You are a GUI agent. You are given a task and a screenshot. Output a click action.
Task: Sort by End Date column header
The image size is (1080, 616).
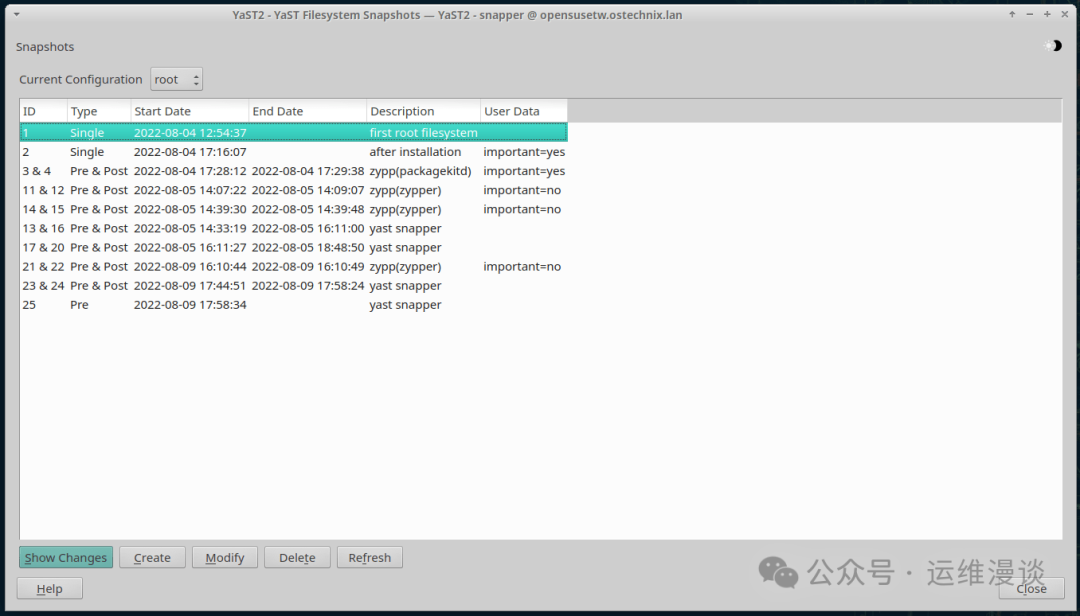308,111
